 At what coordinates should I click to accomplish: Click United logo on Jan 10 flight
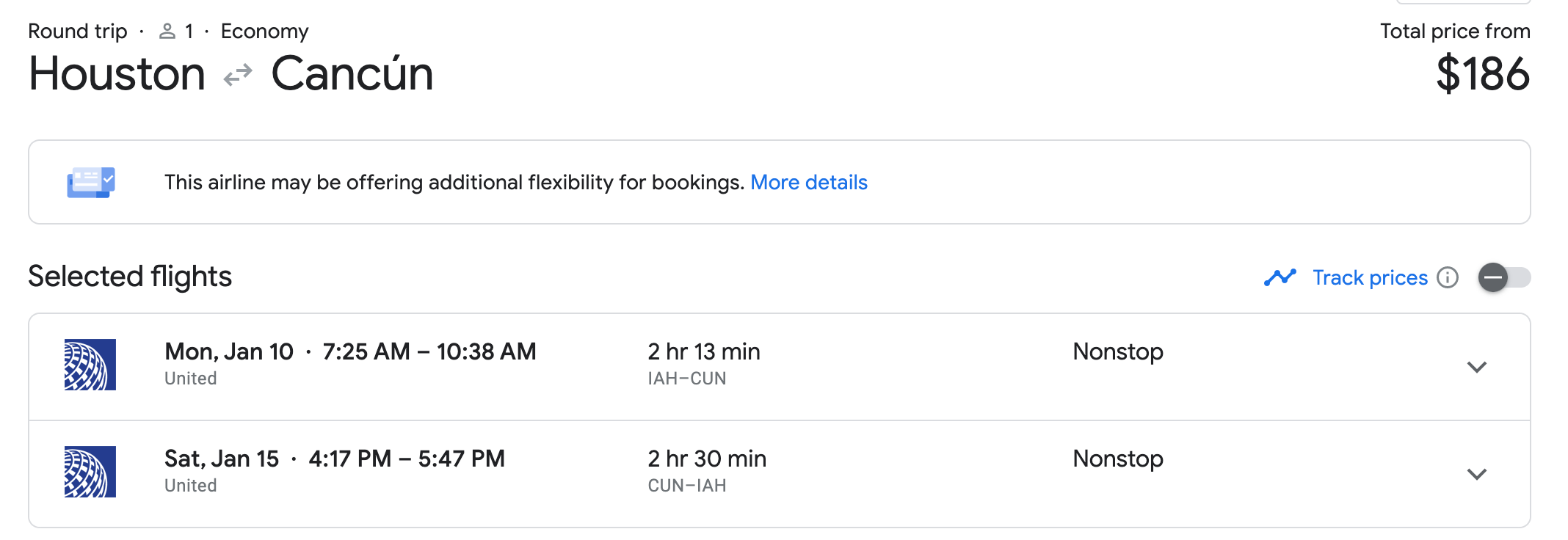90,365
